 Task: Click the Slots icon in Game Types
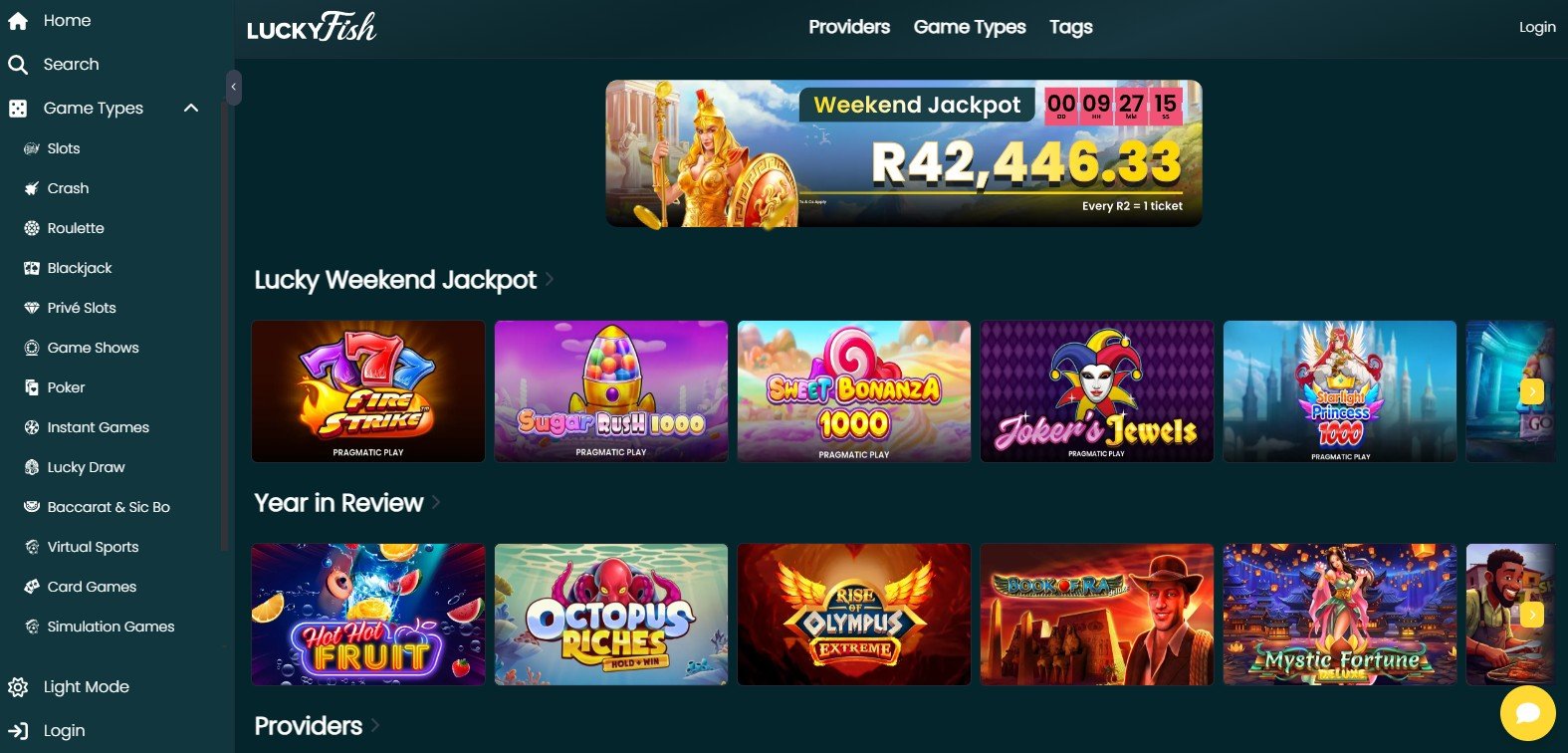(31, 148)
